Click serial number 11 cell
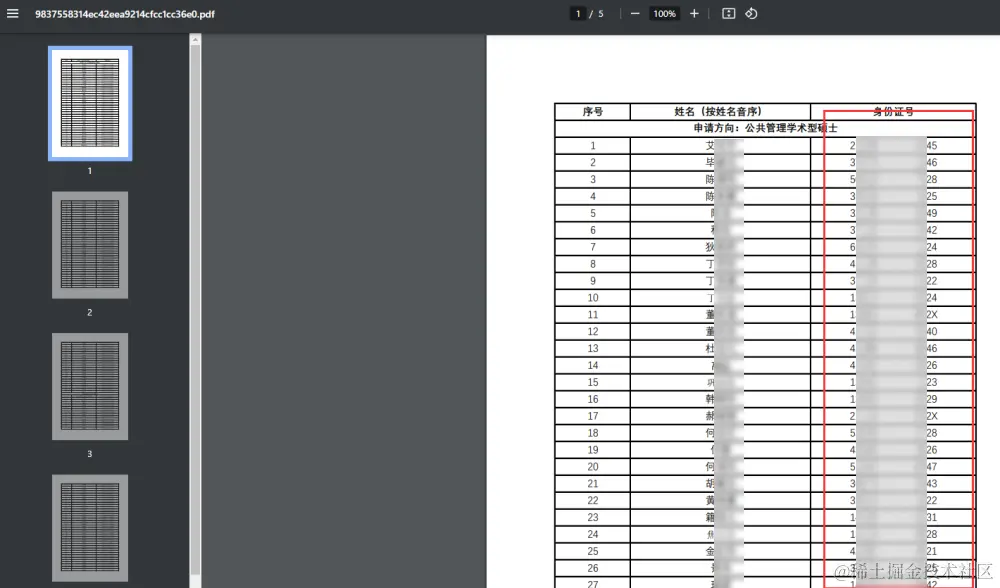Image resolution: width=1000 pixels, height=588 pixels. pos(592,314)
